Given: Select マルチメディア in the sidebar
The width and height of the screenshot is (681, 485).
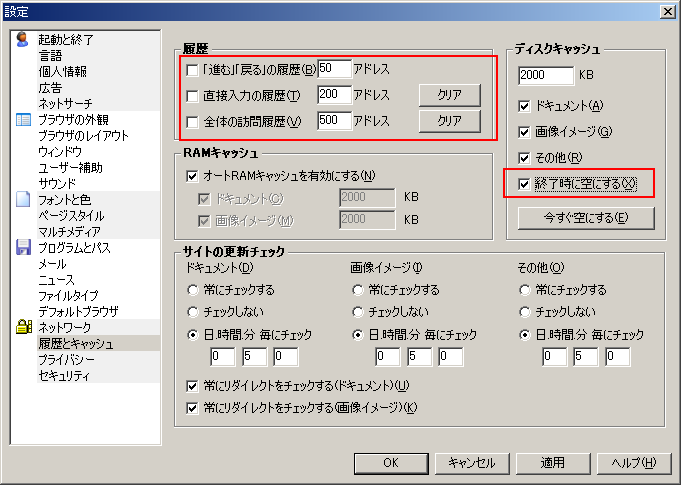Looking at the screenshot, I should pyautogui.click(x=66, y=231).
